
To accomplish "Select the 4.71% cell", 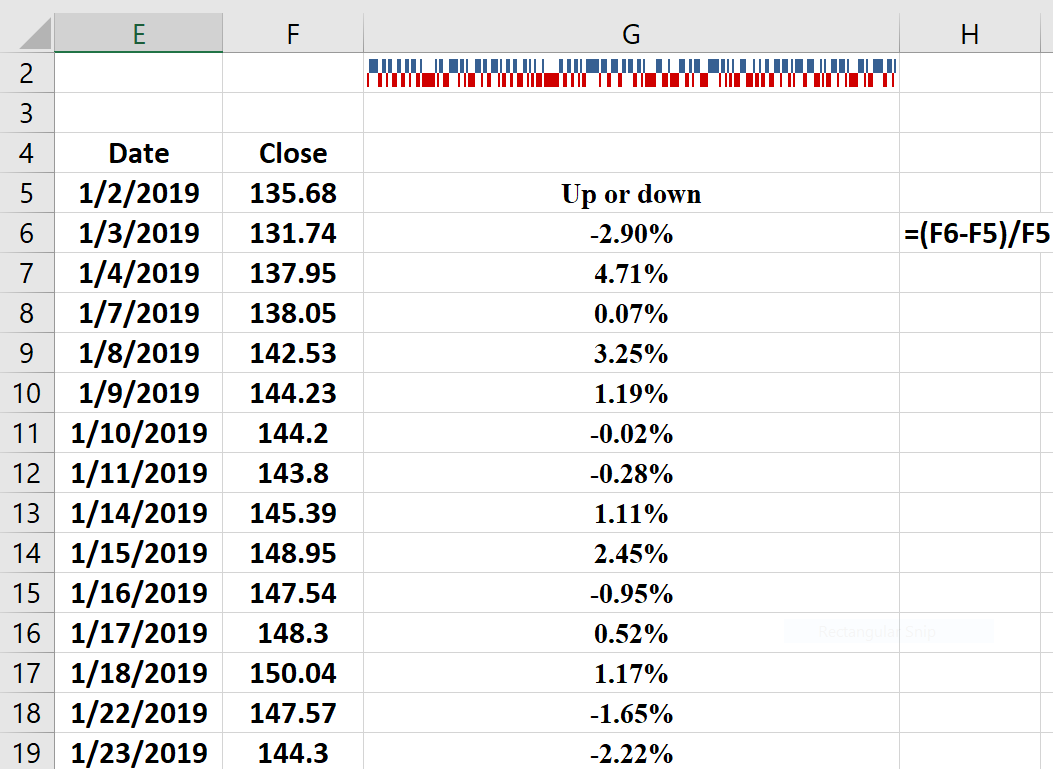I will click(x=631, y=274).
